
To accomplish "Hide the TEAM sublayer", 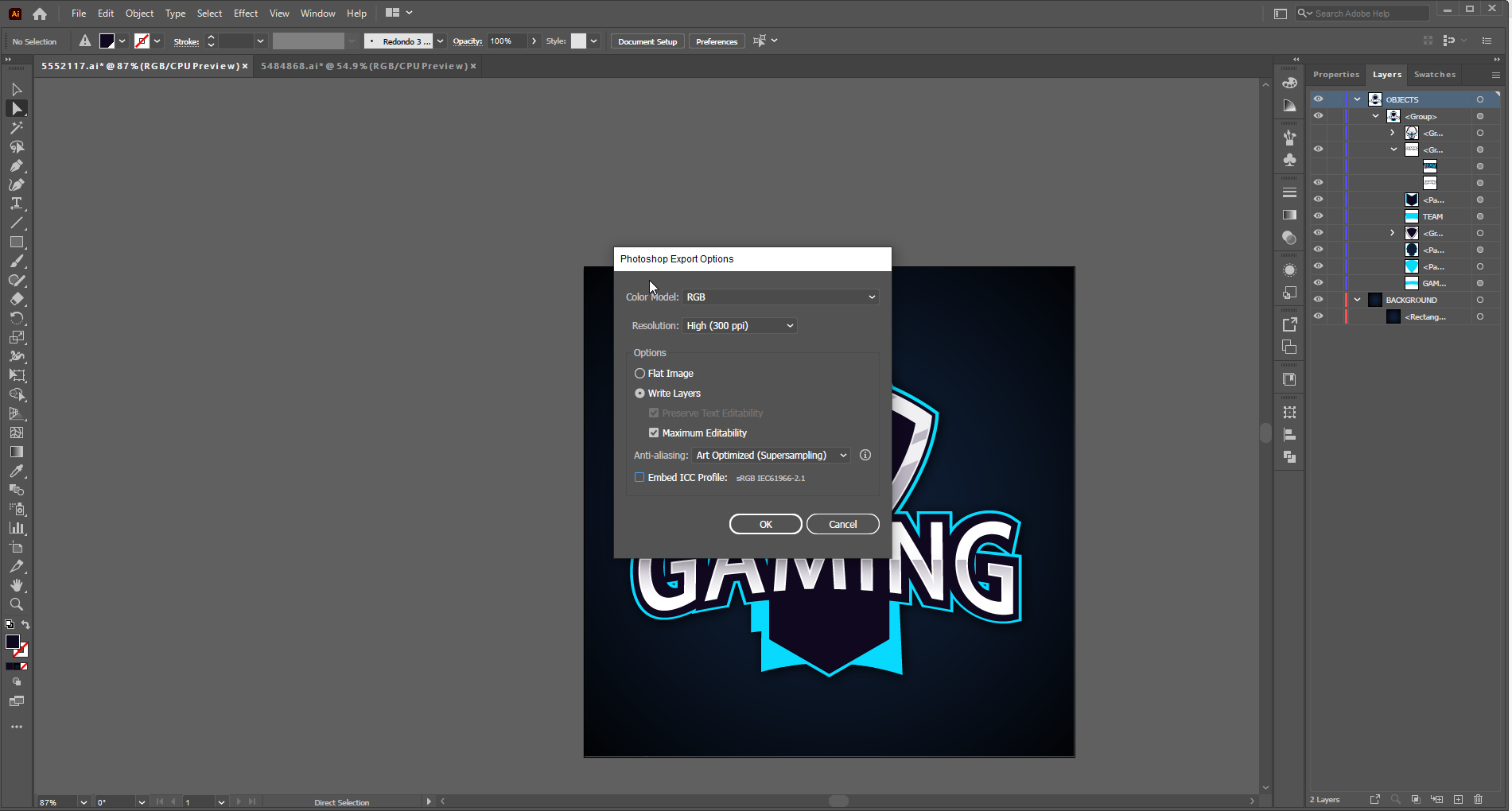I will [1319, 216].
